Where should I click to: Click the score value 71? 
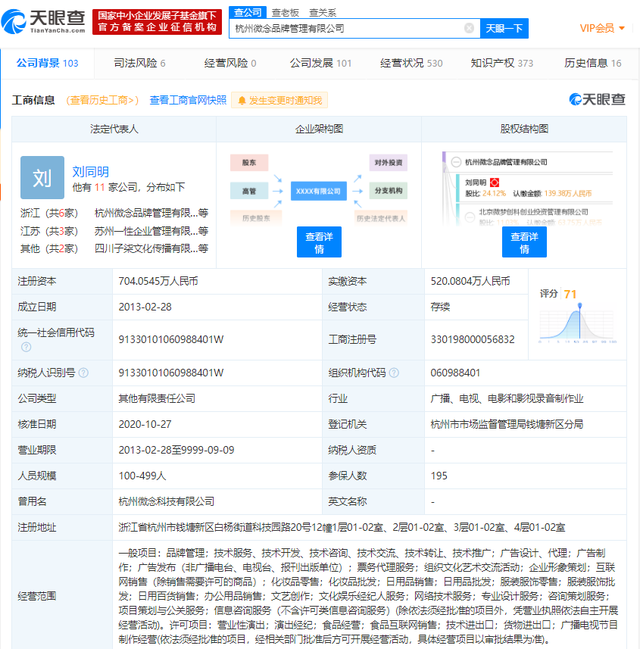pos(570,294)
